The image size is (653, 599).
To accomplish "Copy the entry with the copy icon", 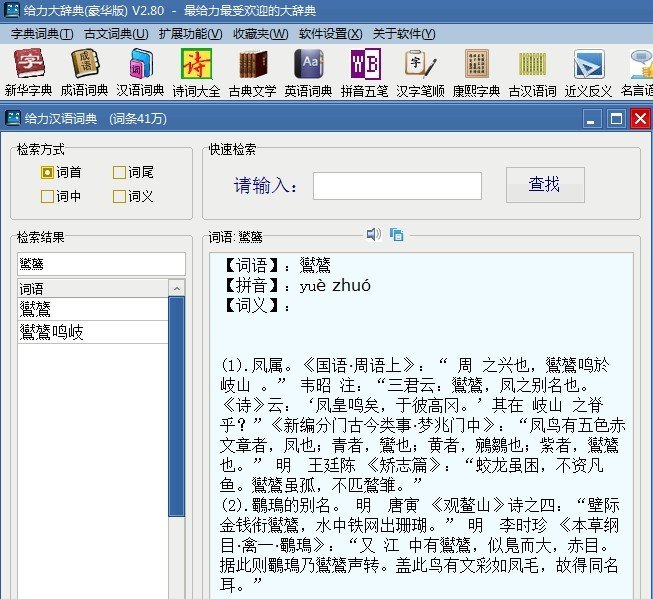I will pyautogui.click(x=396, y=235).
